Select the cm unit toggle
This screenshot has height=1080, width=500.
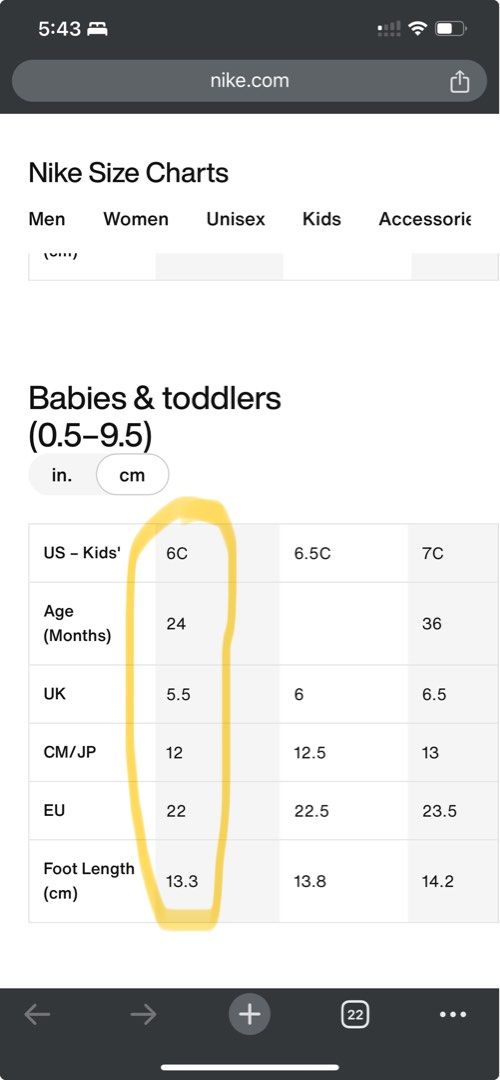(132, 475)
